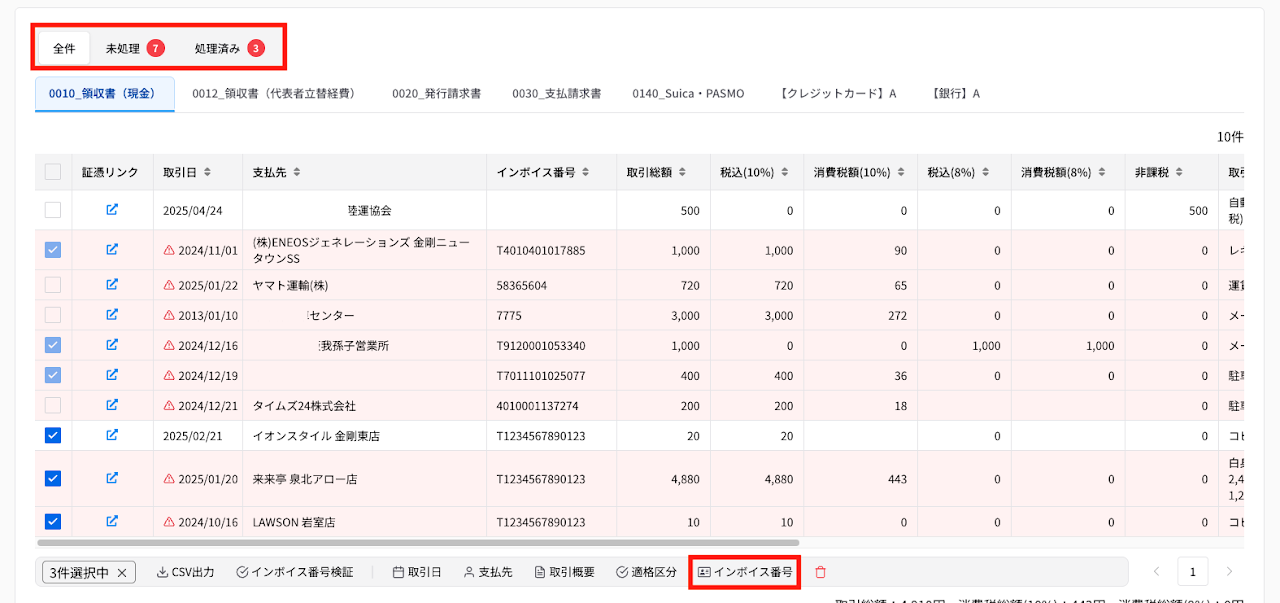Open evidence link for the 2025/04/24 row
This screenshot has width=1280, height=603.
tap(112, 210)
